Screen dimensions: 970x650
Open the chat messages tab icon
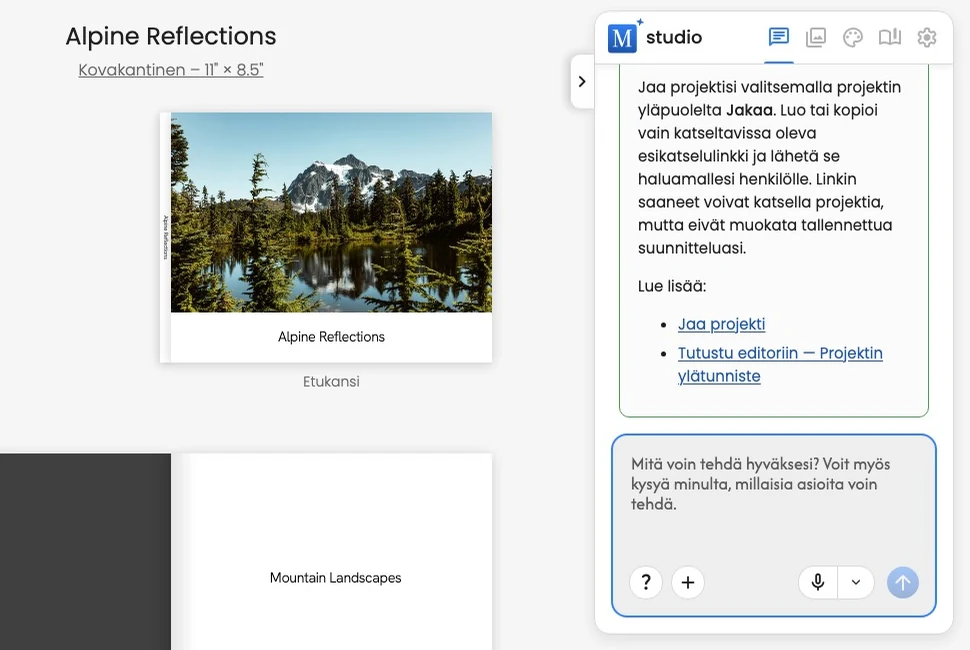click(x=778, y=37)
